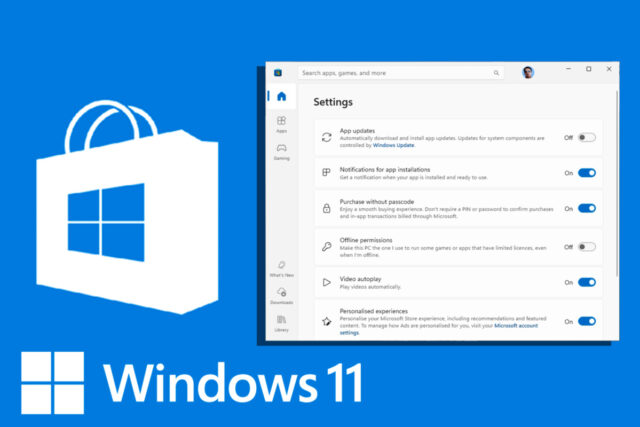Open What's New in the sidebar
This screenshot has width=640, height=427.
(x=281, y=269)
